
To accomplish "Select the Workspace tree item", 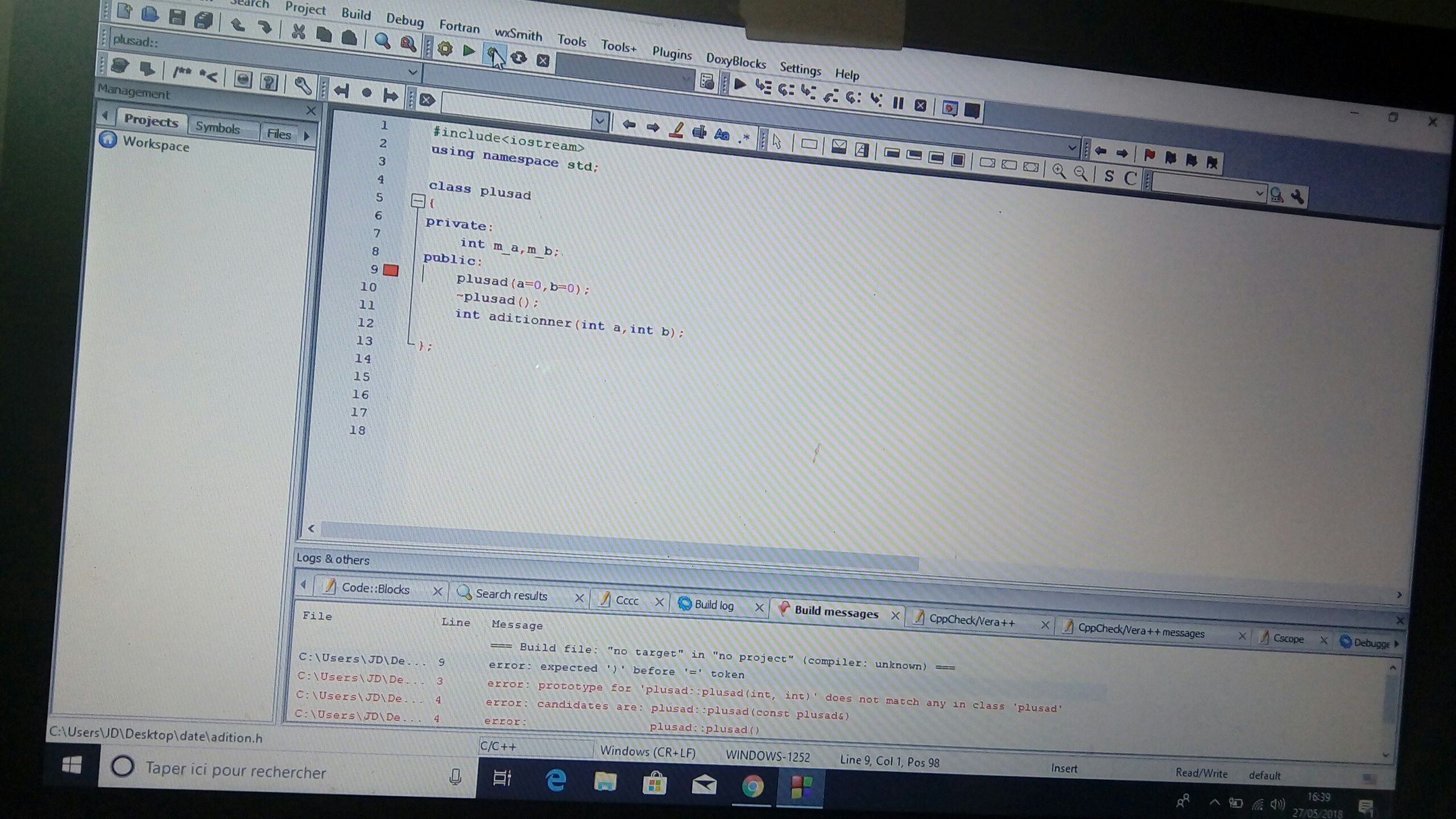I will click(155, 144).
